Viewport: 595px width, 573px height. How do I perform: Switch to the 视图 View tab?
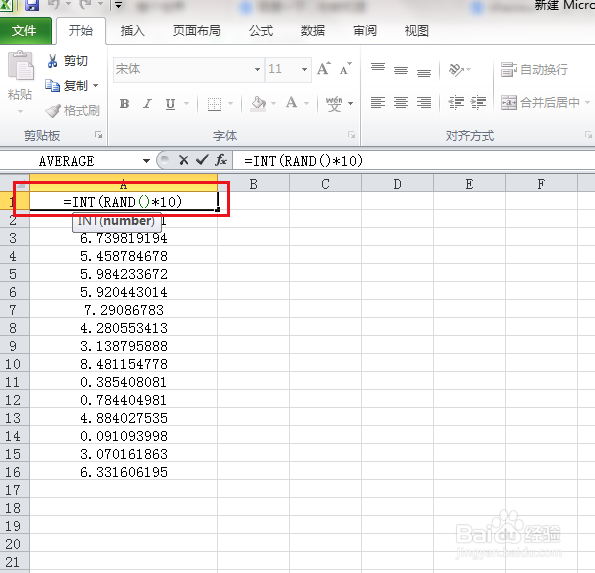pyautogui.click(x=417, y=31)
